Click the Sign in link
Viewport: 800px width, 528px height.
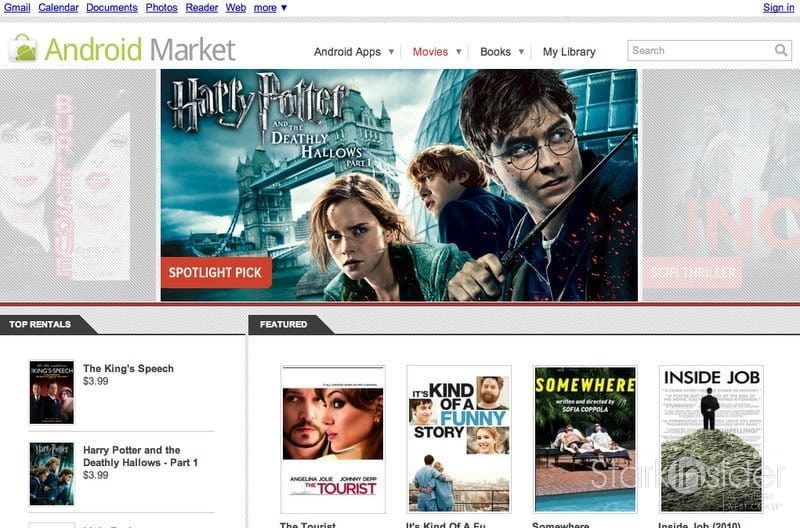[778, 8]
